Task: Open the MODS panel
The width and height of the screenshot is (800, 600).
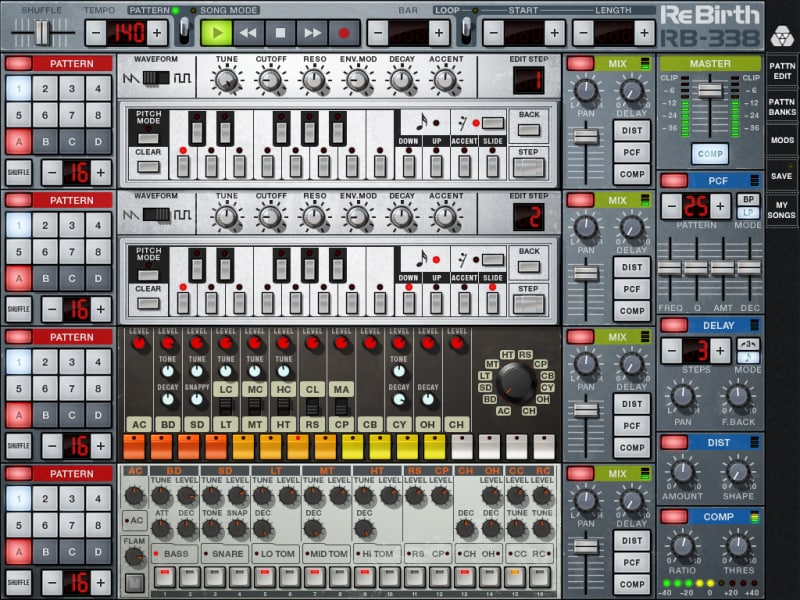Action: click(x=782, y=140)
